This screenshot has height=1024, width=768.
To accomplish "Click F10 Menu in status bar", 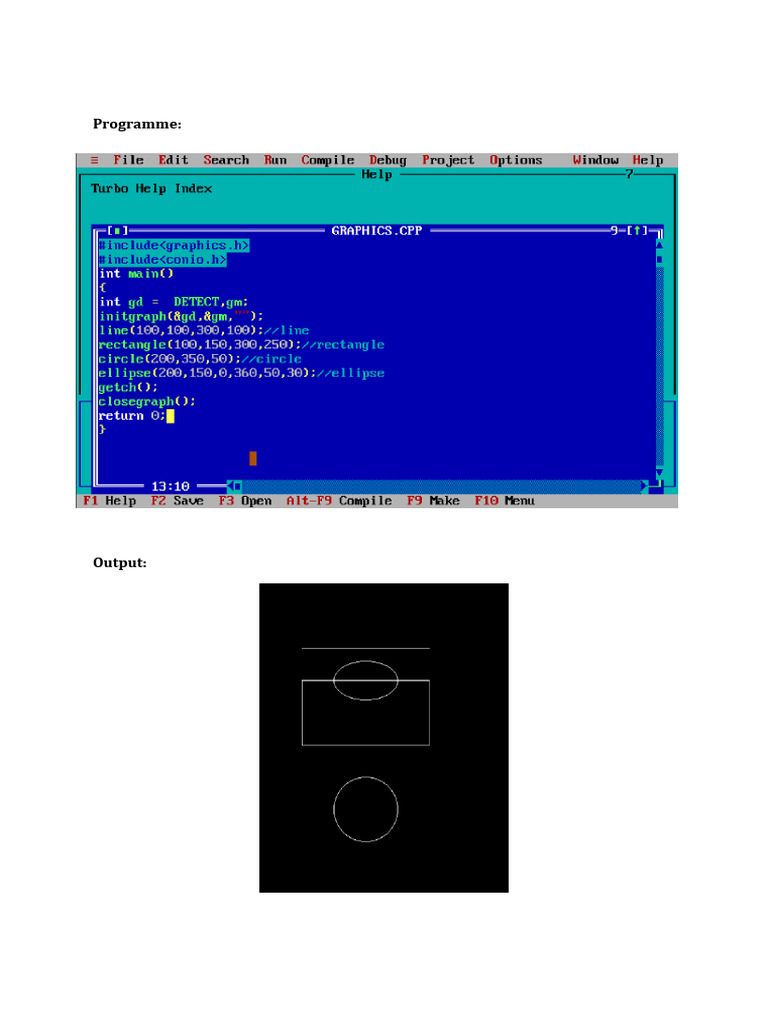I will pyautogui.click(x=504, y=501).
